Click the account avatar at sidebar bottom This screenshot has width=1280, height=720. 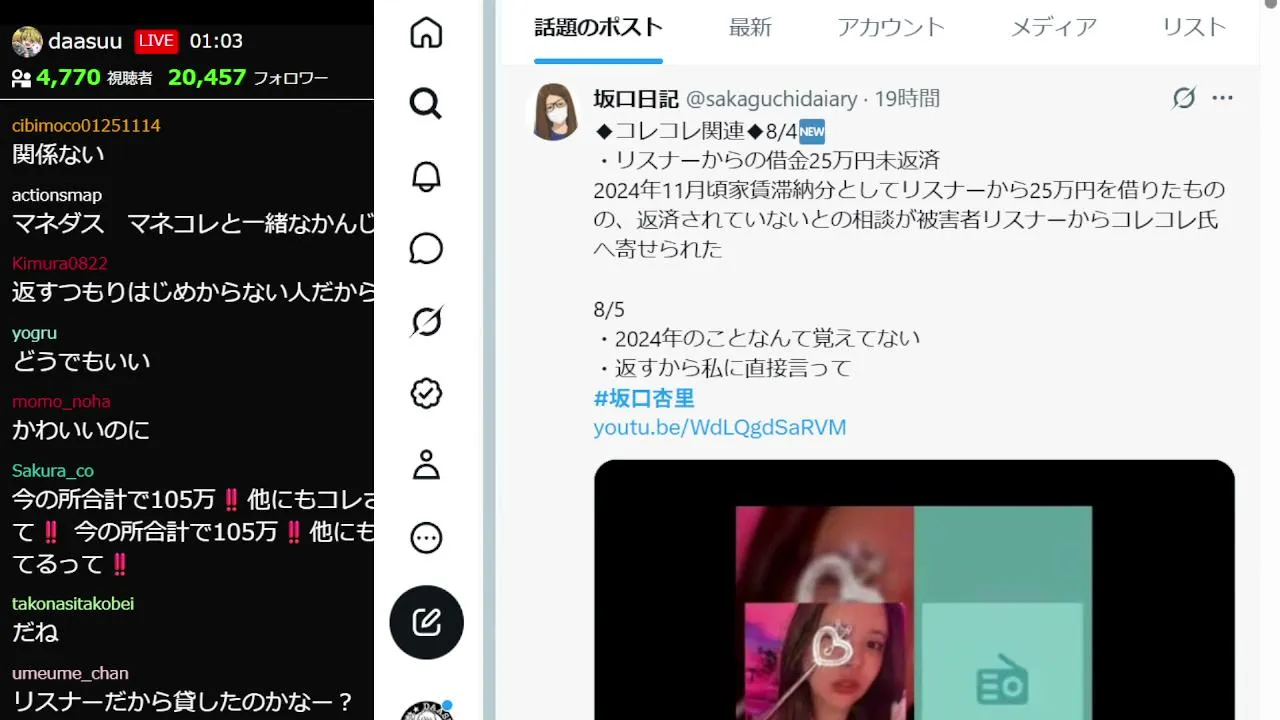426,711
